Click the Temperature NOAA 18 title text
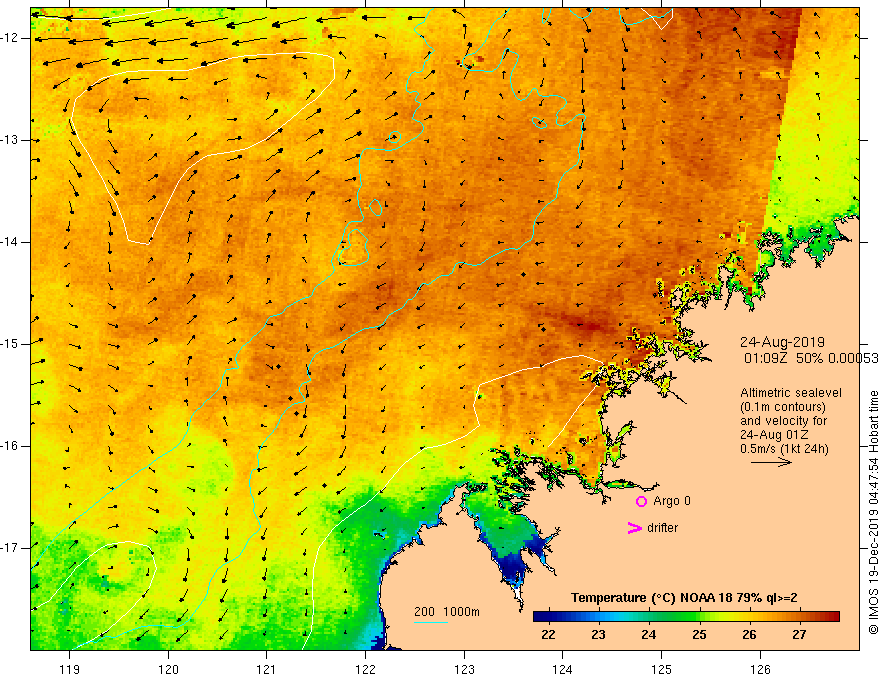 click(x=684, y=598)
